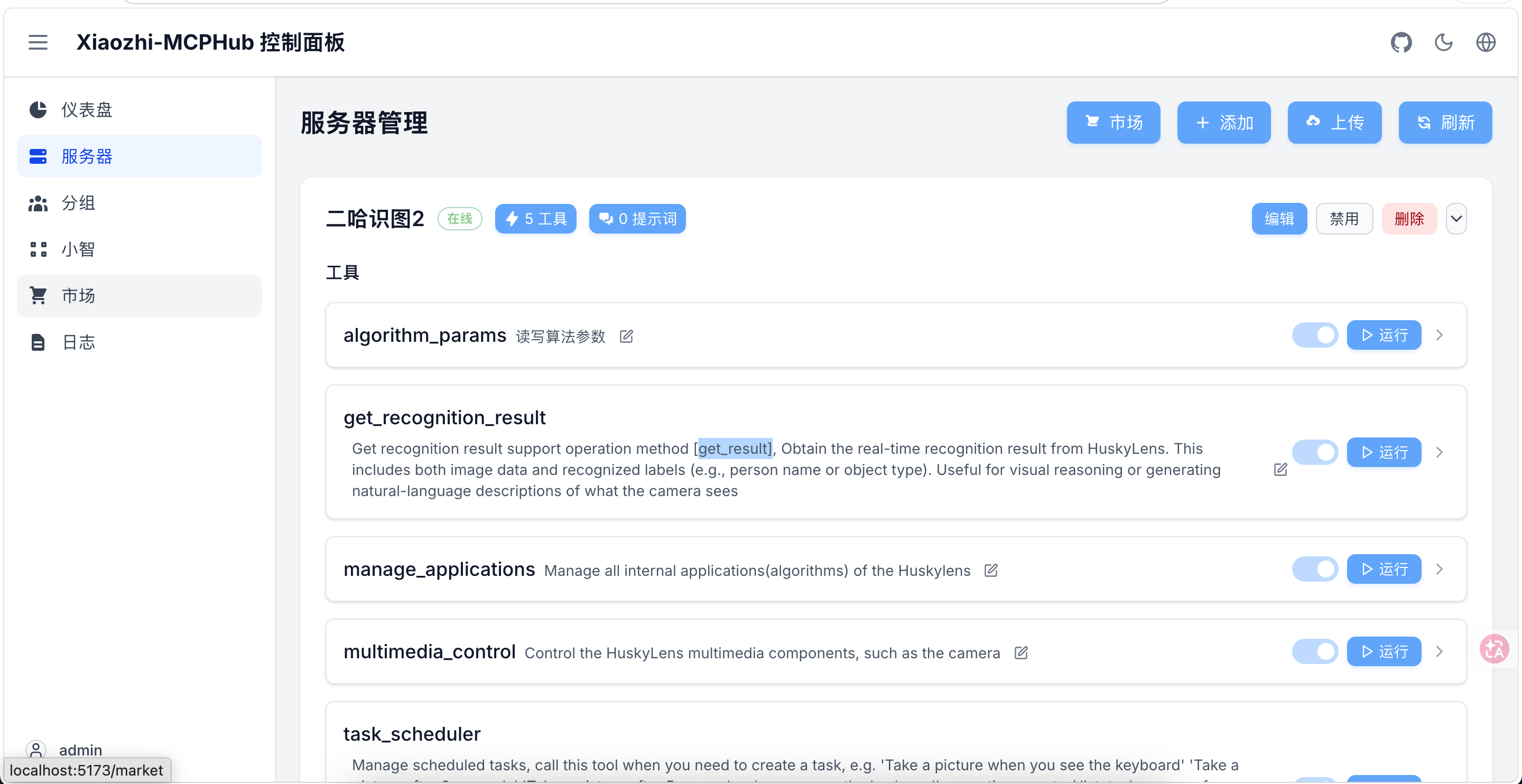Edit the get_recognition_result description

[1280, 470]
